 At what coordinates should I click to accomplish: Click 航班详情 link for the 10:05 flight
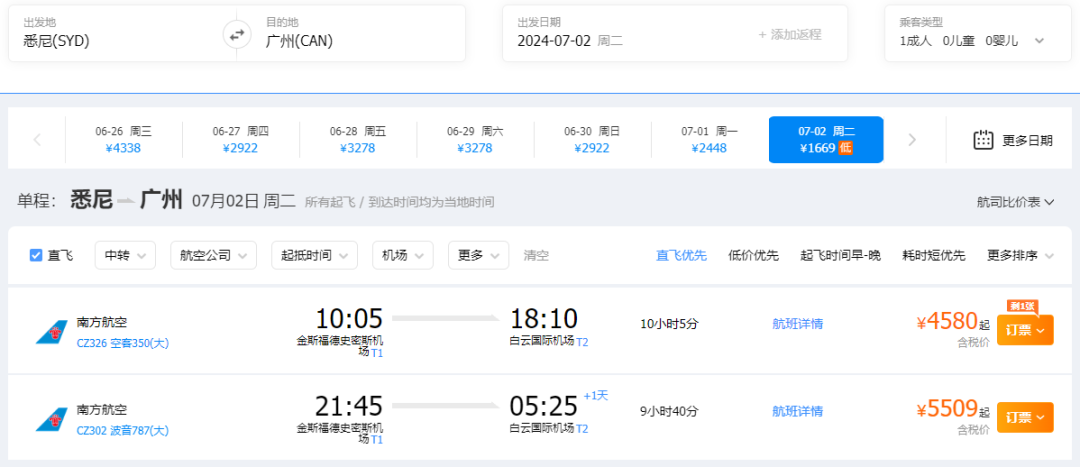click(x=797, y=324)
